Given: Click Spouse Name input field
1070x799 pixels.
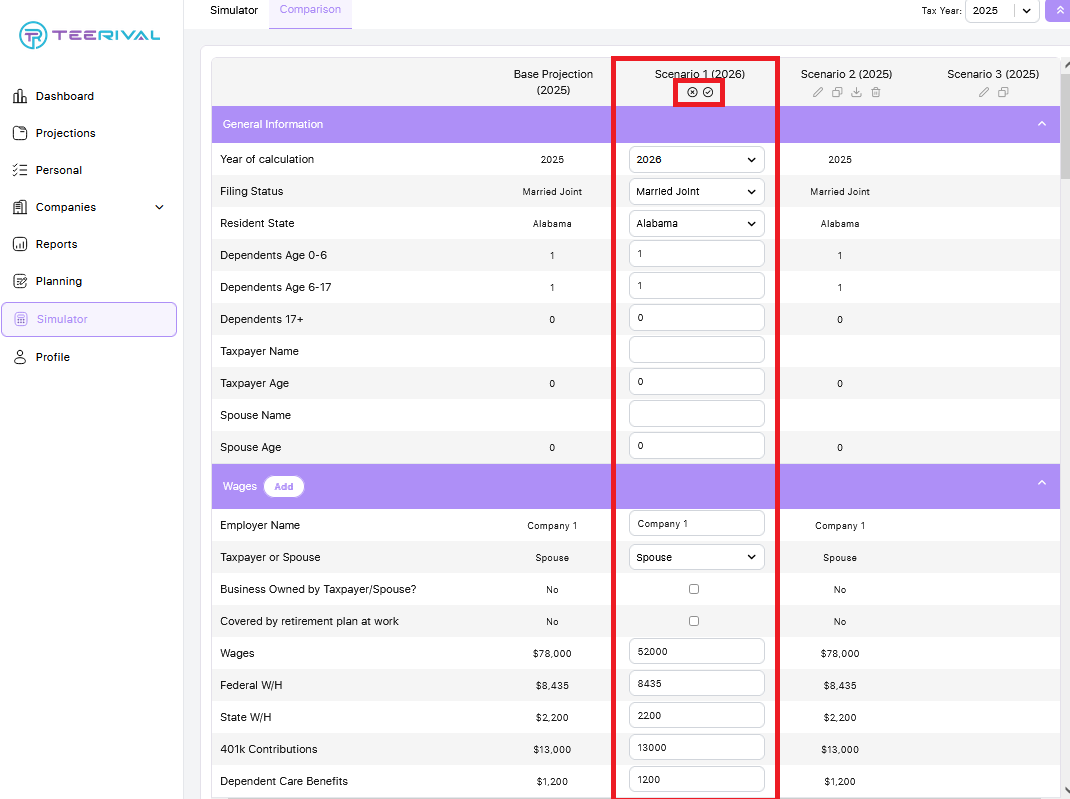Looking at the screenshot, I should pyautogui.click(x=696, y=414).
